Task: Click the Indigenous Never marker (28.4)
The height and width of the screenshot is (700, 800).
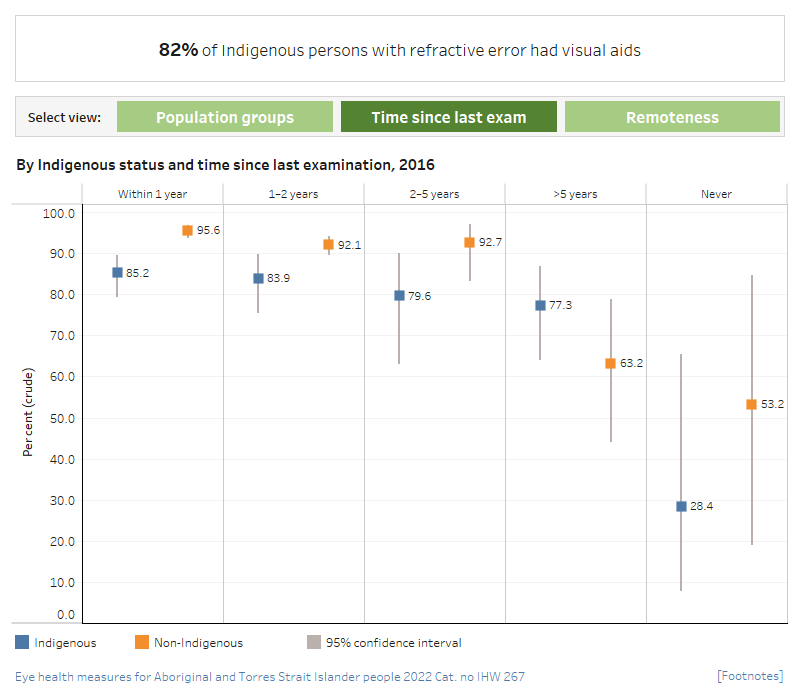Action: click(x=681, y=506)
